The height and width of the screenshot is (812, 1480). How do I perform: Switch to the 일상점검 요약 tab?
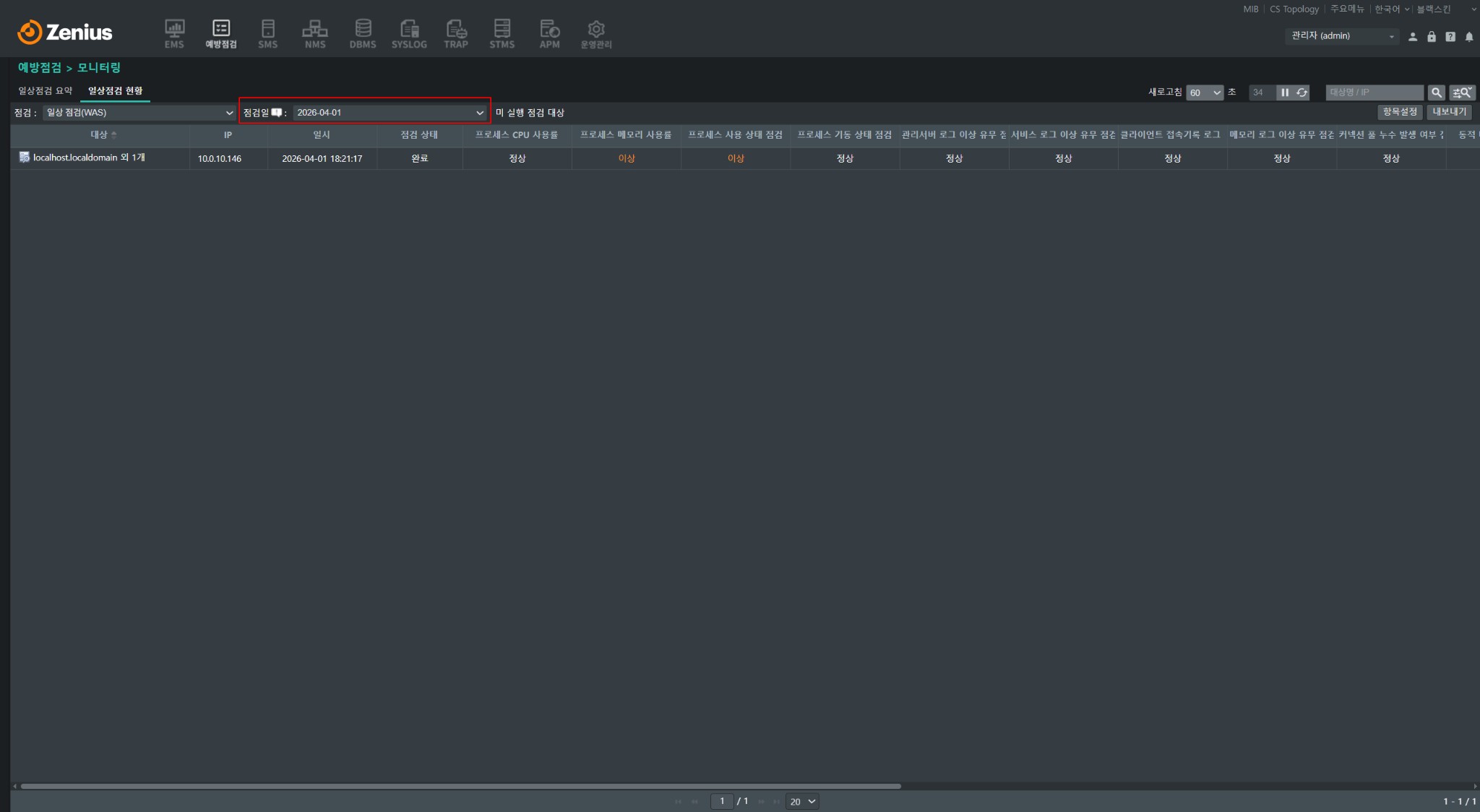(x=46, y=91)
